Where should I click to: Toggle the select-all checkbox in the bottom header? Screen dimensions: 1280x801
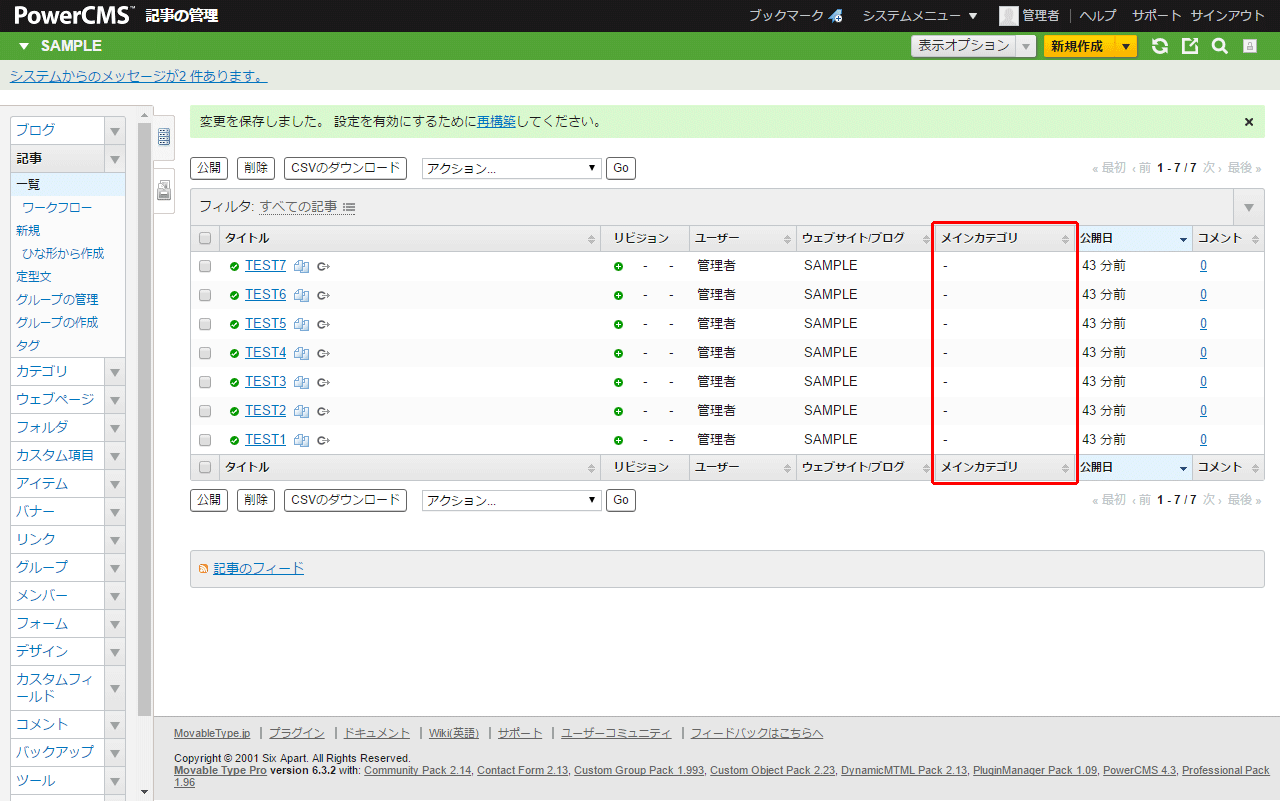coord(205,467)
